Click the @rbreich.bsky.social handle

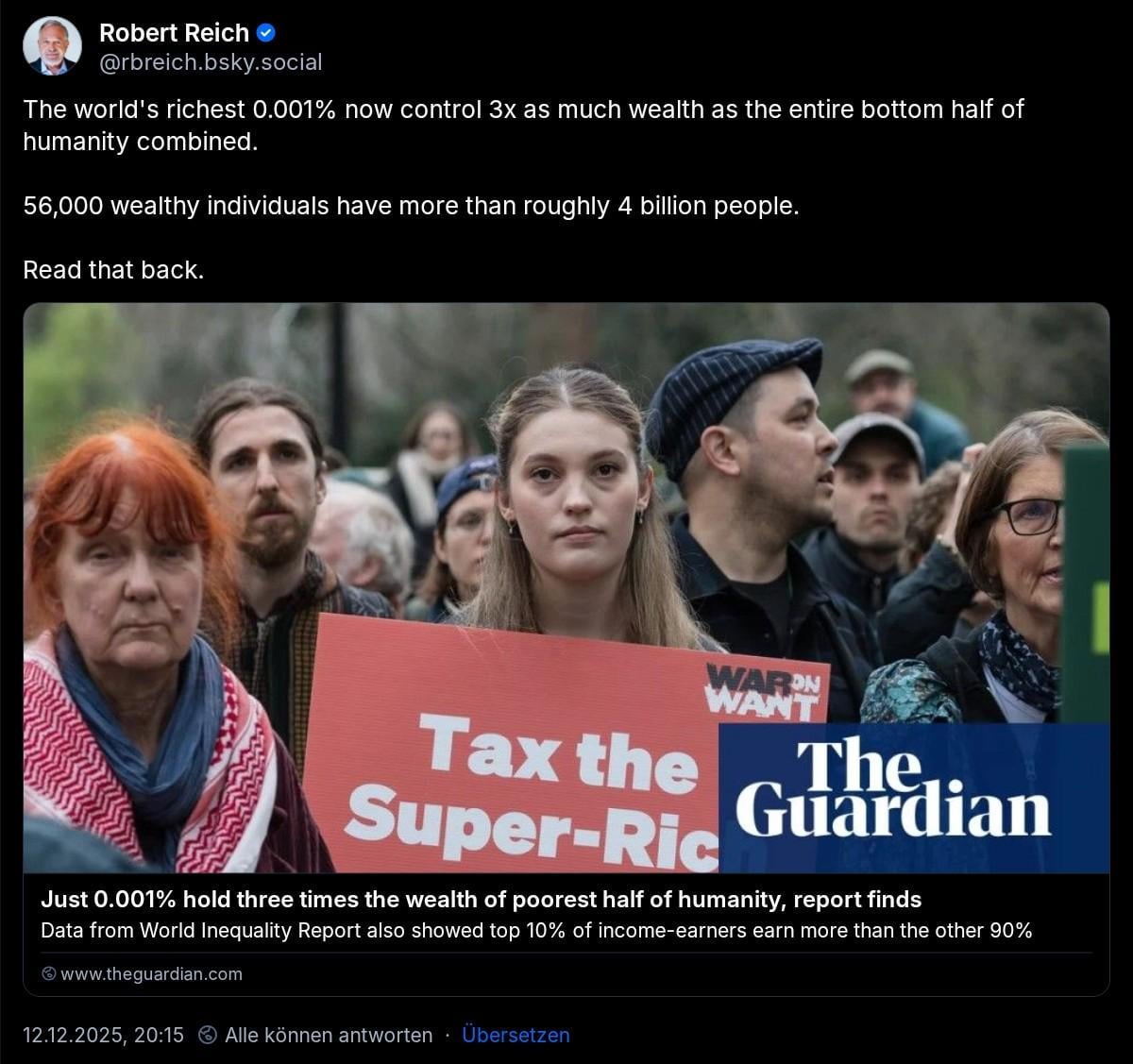(211, 62)
